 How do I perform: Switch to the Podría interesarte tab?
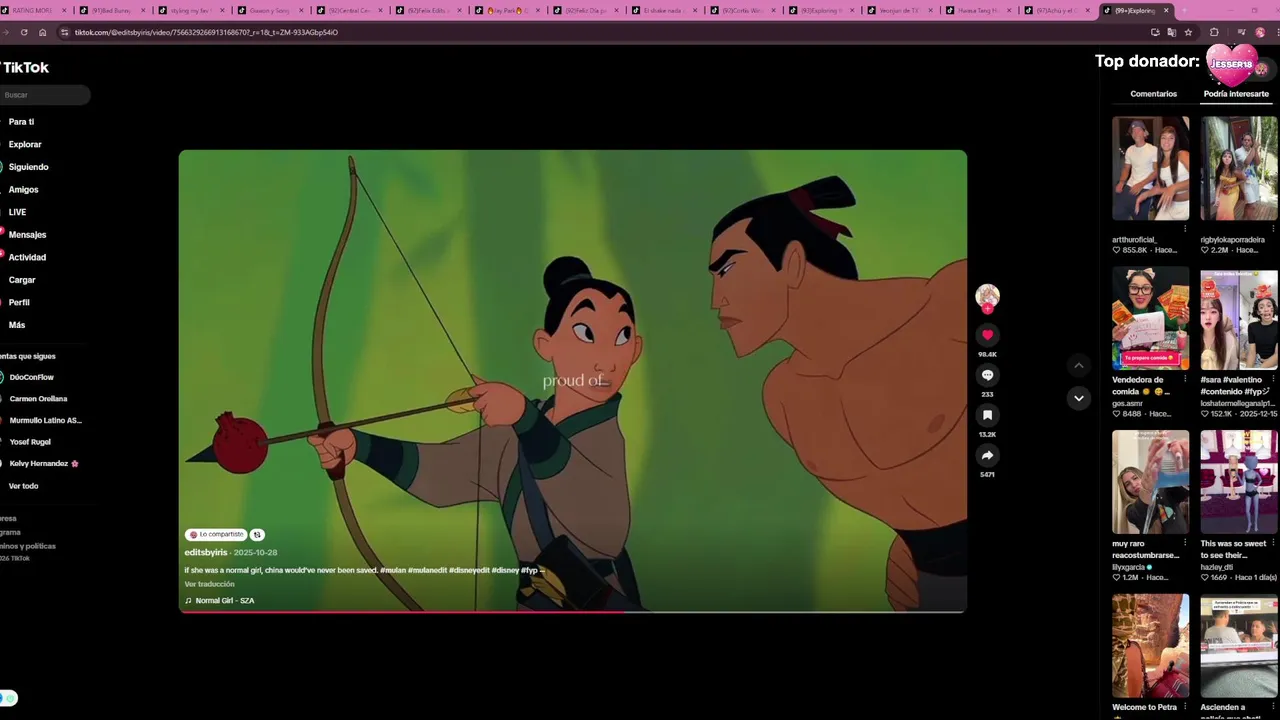click(1236, 94)
